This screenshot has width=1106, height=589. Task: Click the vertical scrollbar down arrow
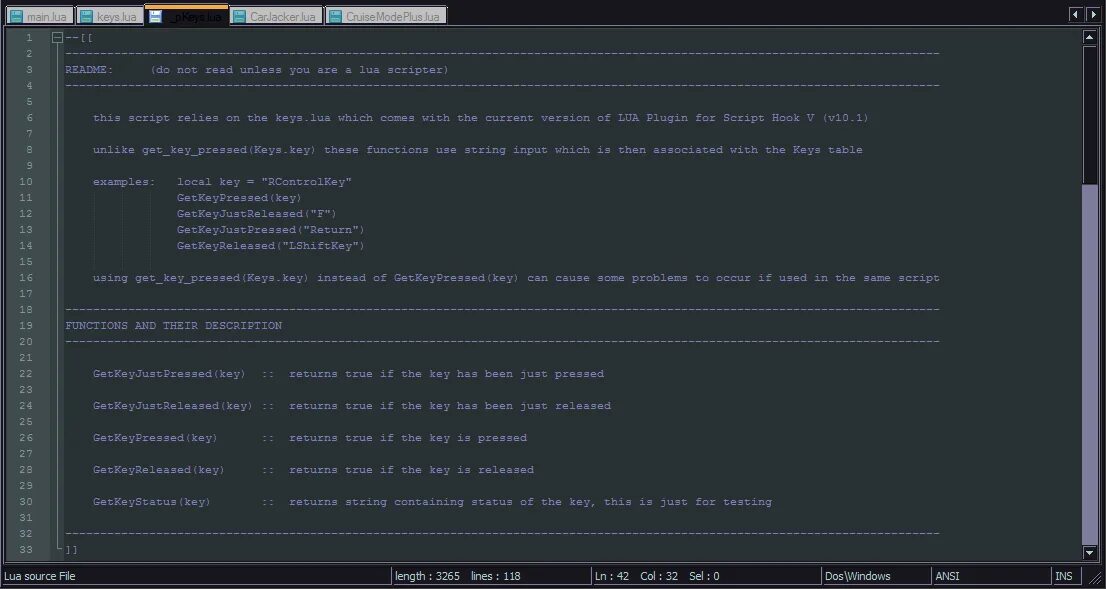[x=1089, y=553]
